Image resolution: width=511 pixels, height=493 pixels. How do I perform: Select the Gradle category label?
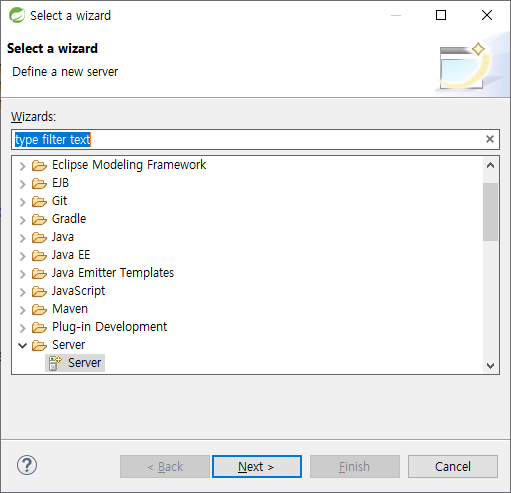click(69, 219)
